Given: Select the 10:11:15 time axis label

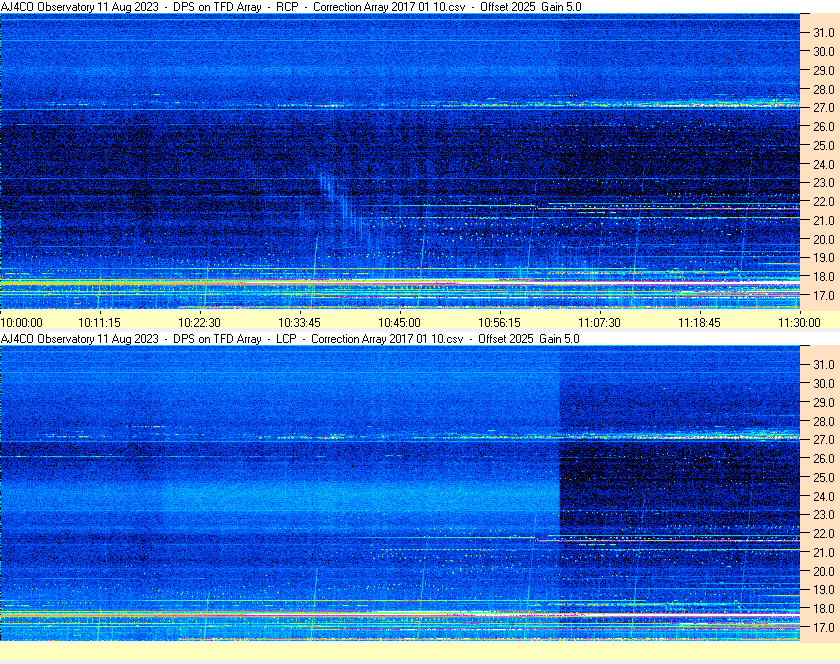Looking at the screenshot, I should [x=100, y=323].
